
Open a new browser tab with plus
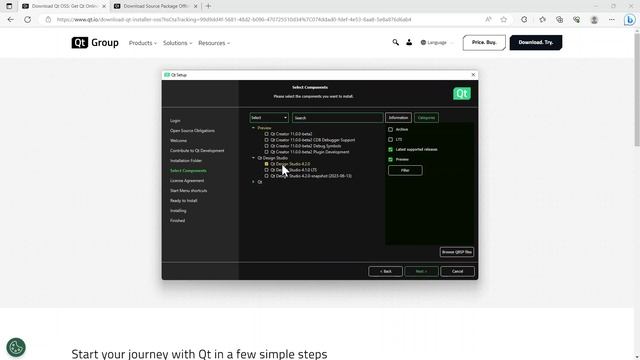pos(208,6)
